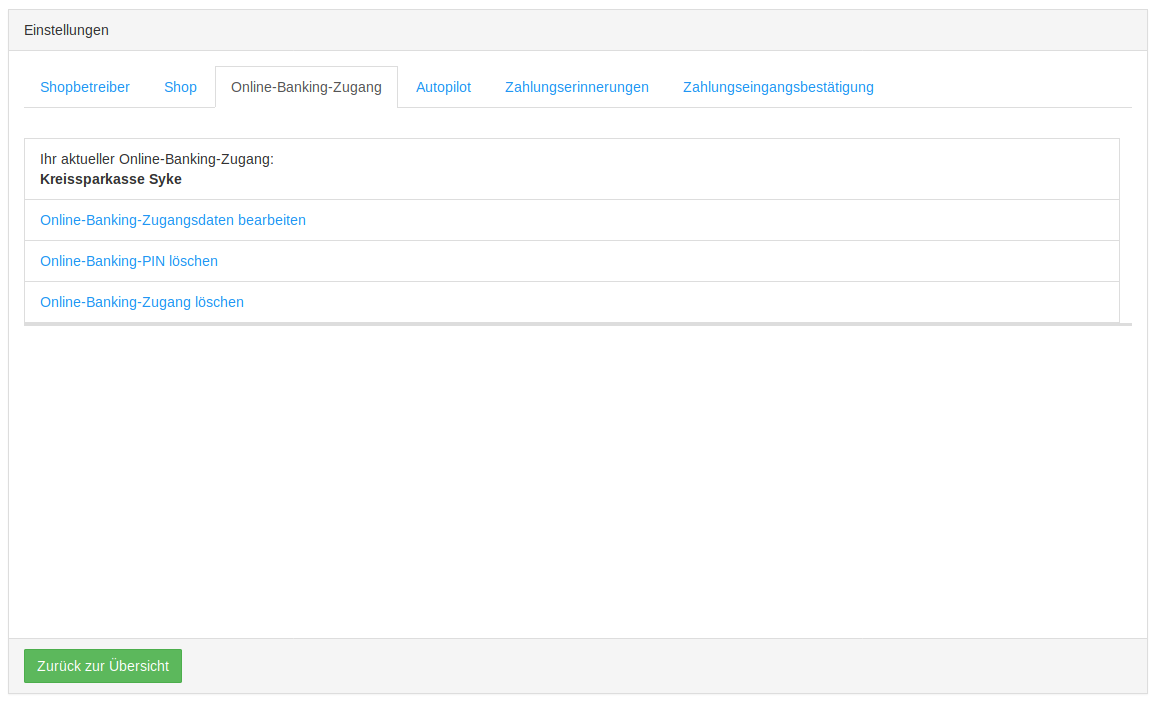Click the empty white area below the access list

coord(578,480)
